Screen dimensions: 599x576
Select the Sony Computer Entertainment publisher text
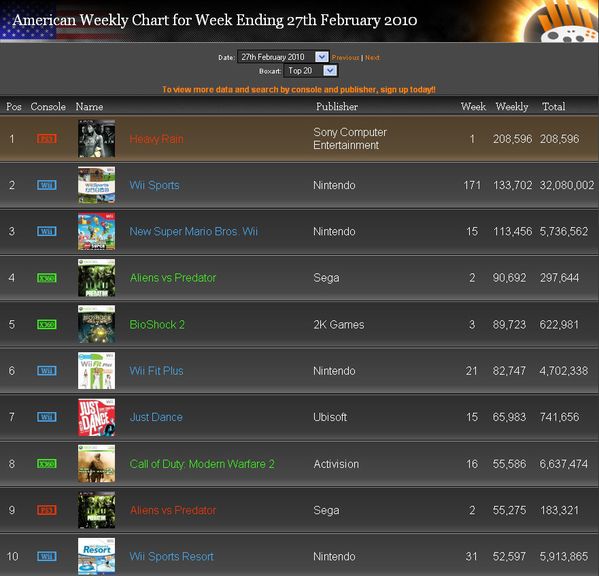pyautogui.click(x=350, y=139)
